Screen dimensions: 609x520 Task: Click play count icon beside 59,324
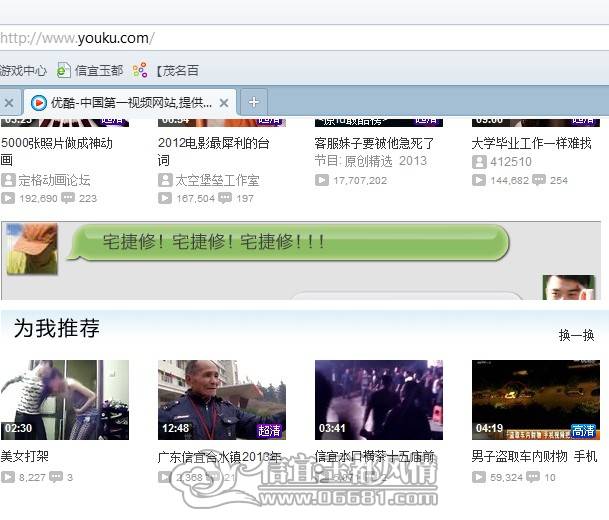point(479,477)
